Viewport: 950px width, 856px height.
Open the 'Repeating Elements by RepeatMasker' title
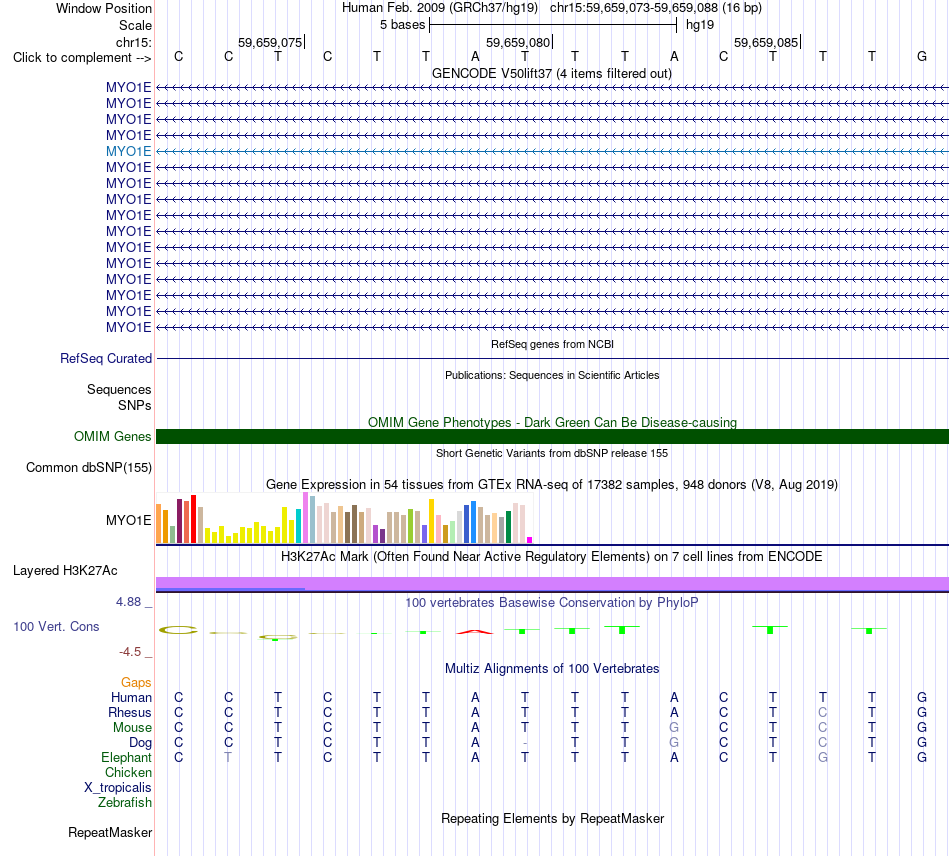tap(552, 819)
